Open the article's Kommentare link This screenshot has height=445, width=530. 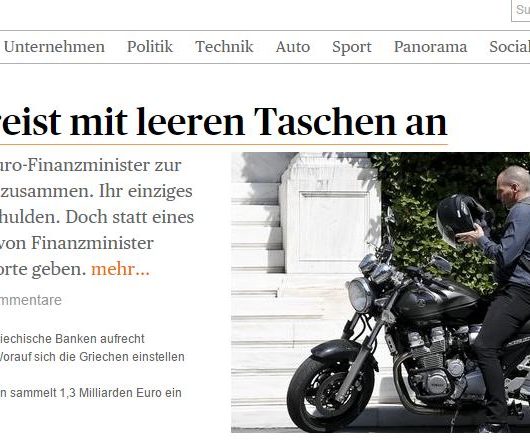point(31,300)
